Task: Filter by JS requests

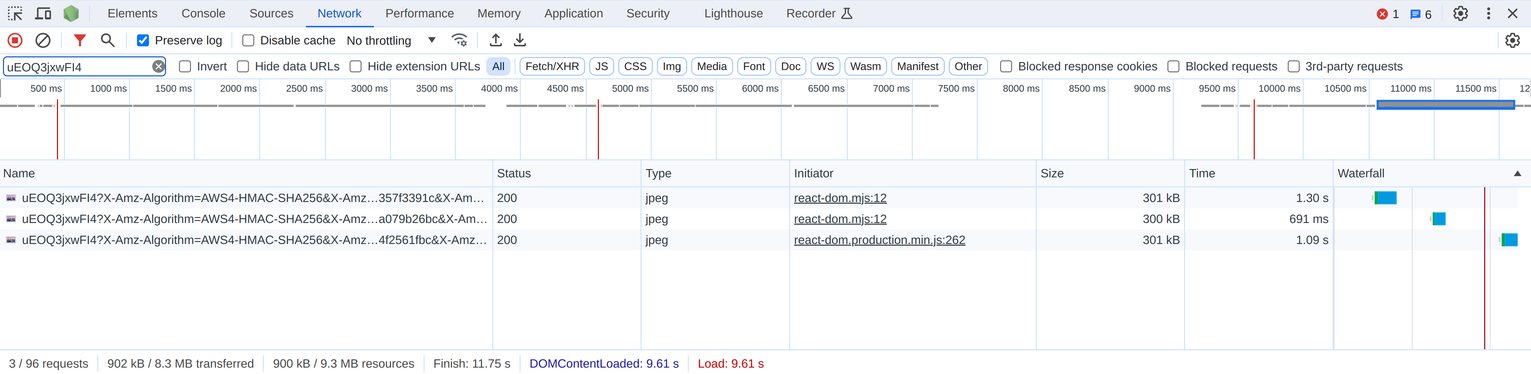Action: coord(601,66)
